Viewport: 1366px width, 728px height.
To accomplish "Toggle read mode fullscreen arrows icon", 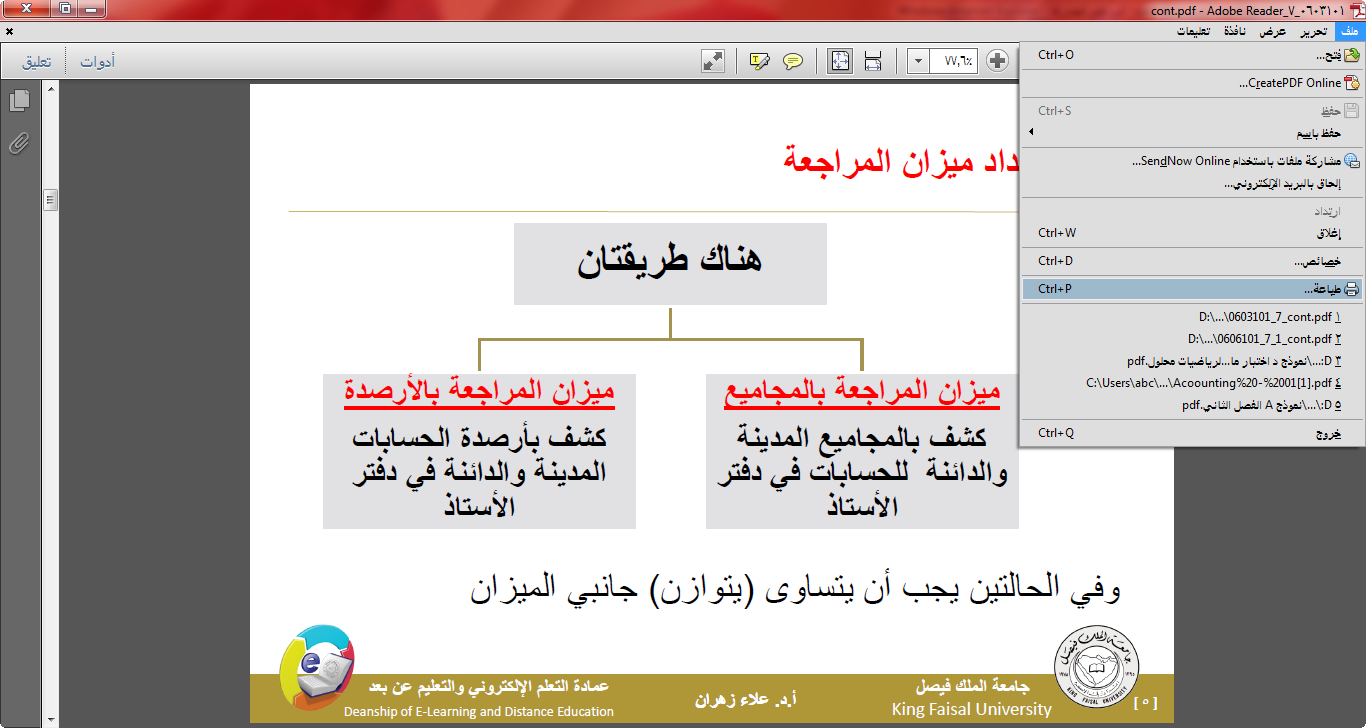I will coord(712,61).
